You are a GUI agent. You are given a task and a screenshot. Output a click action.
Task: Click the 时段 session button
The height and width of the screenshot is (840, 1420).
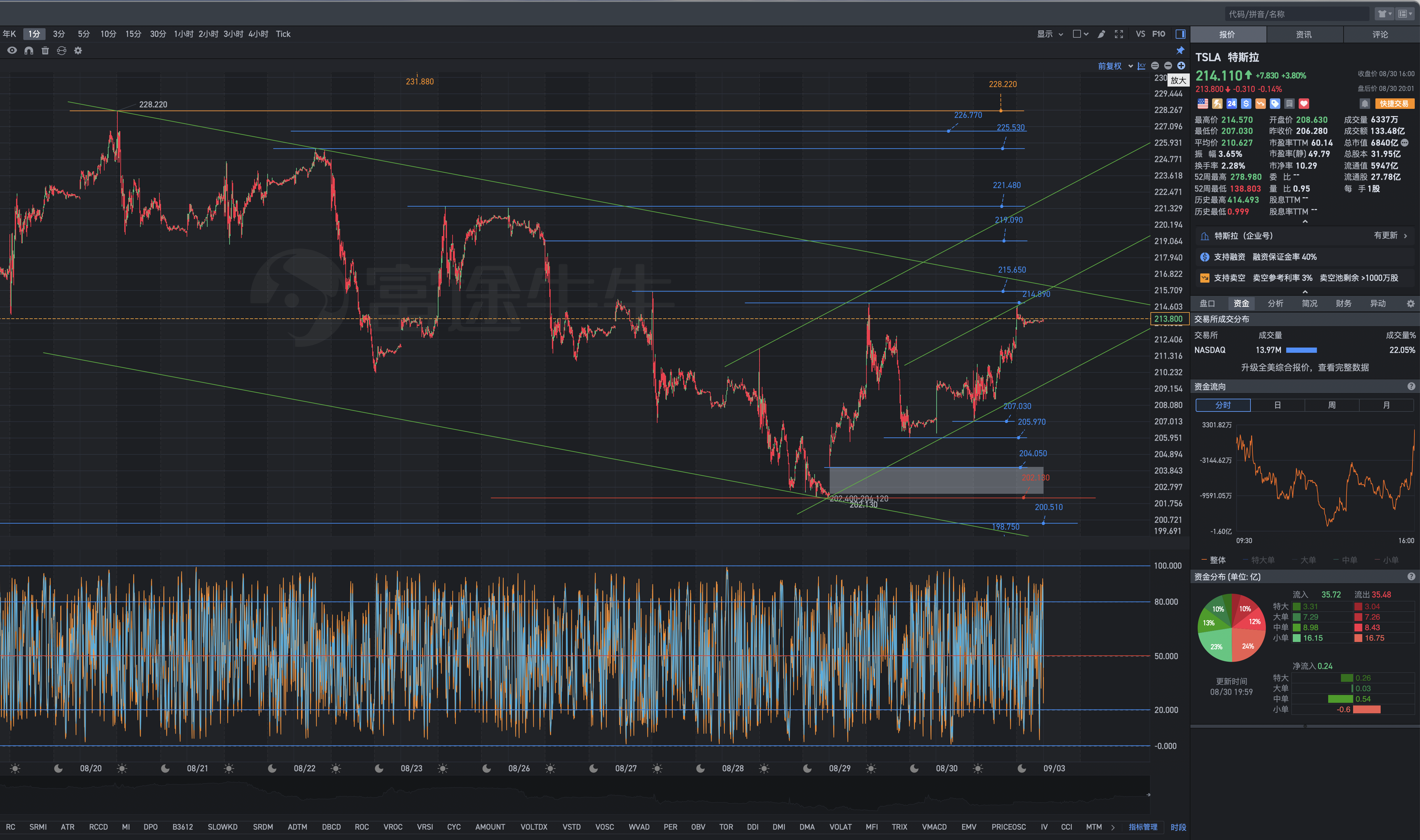(x=1178, y=827)
